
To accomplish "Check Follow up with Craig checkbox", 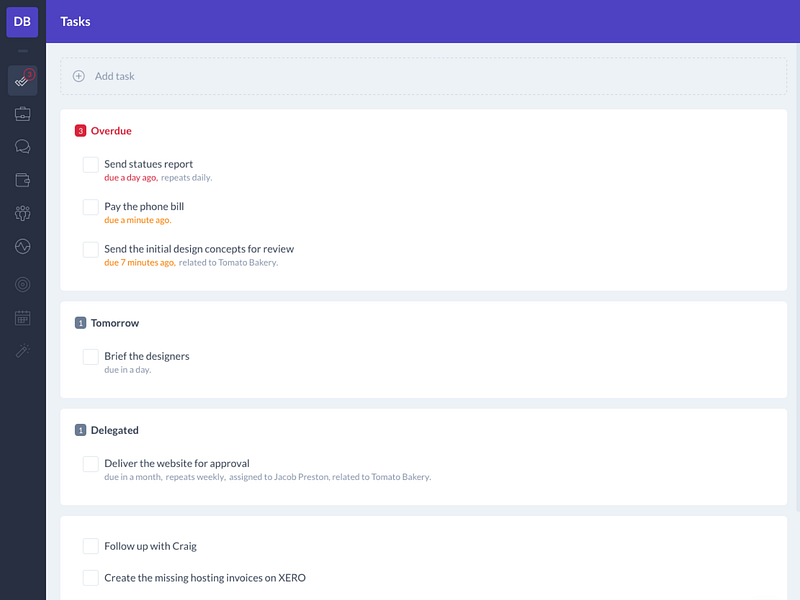I will click(x=91, y=546).
